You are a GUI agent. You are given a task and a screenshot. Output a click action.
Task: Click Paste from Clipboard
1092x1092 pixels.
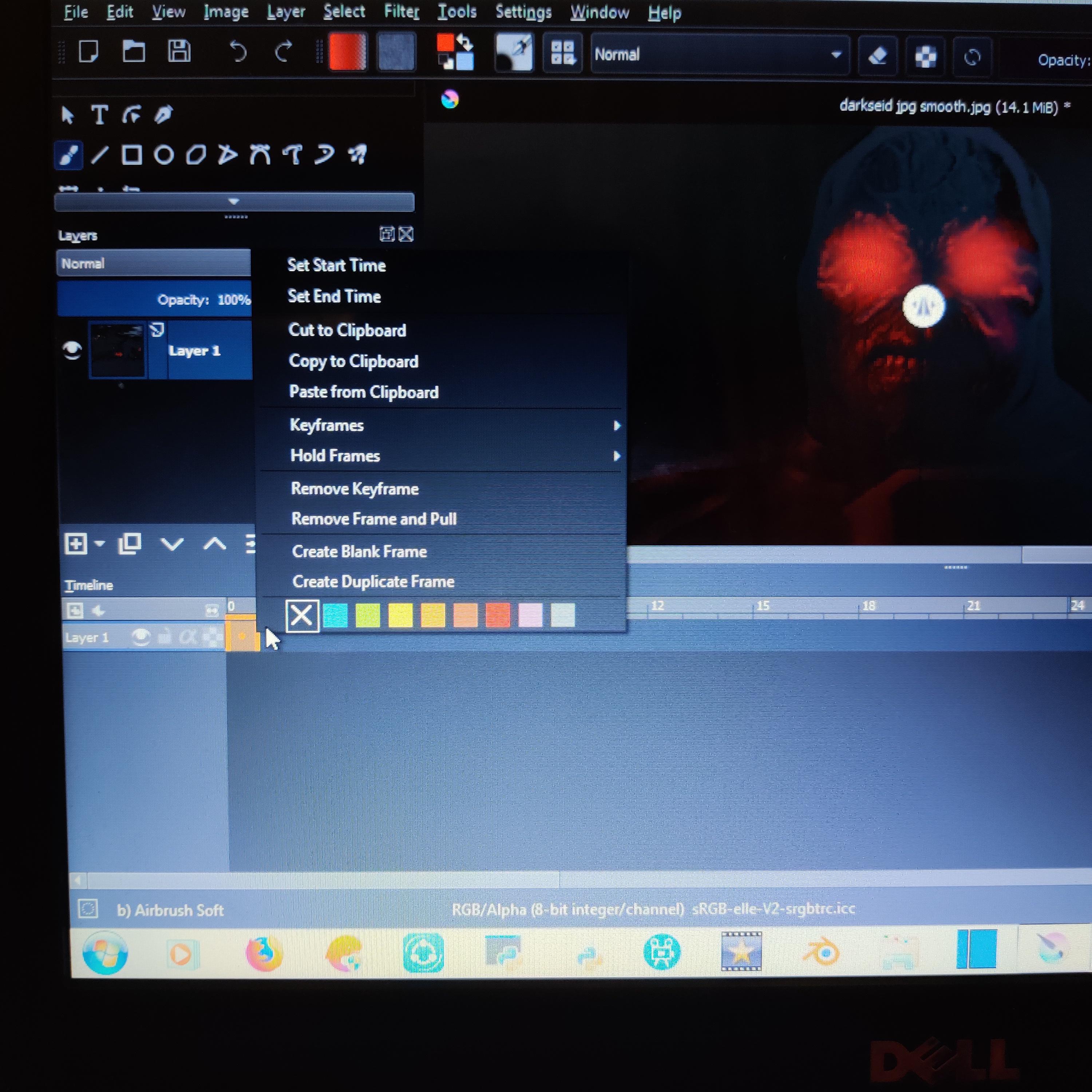[x=363, y=392]
